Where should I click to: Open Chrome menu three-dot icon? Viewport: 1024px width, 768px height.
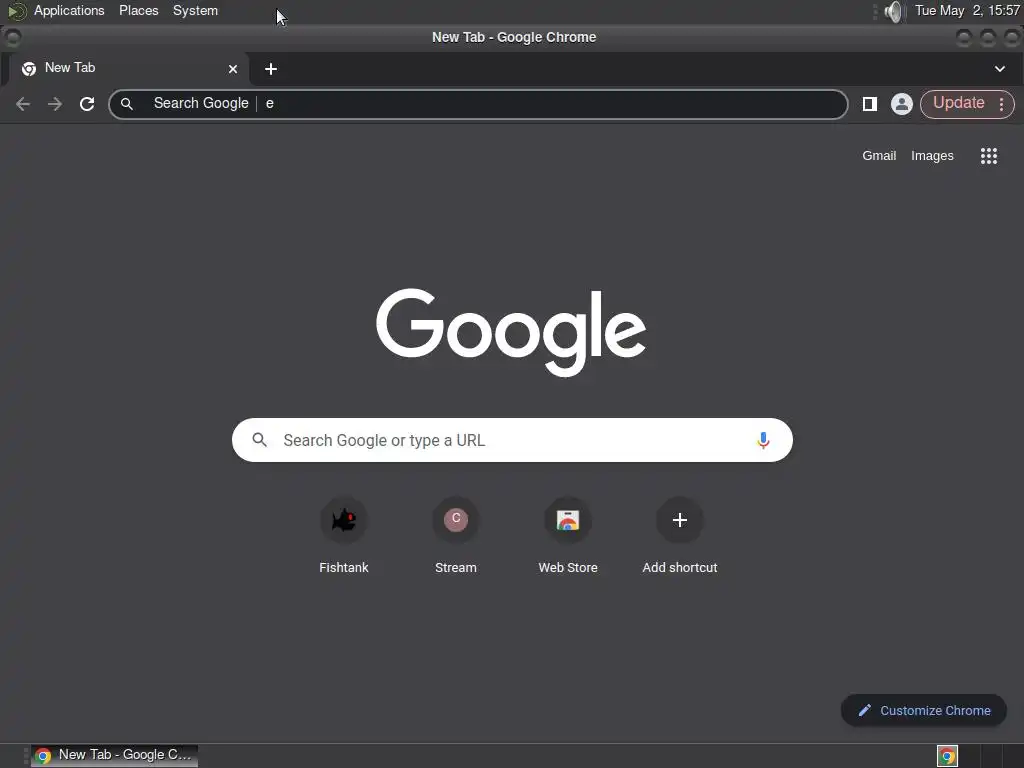pos(1001,104)
